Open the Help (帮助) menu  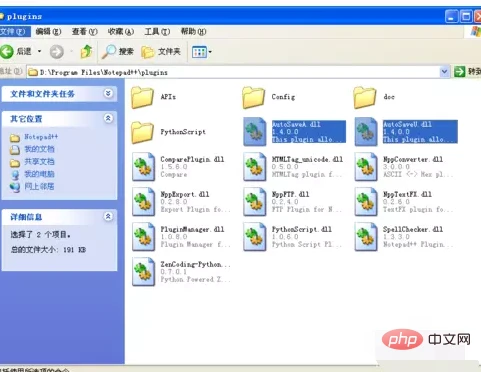pos(193,32)
